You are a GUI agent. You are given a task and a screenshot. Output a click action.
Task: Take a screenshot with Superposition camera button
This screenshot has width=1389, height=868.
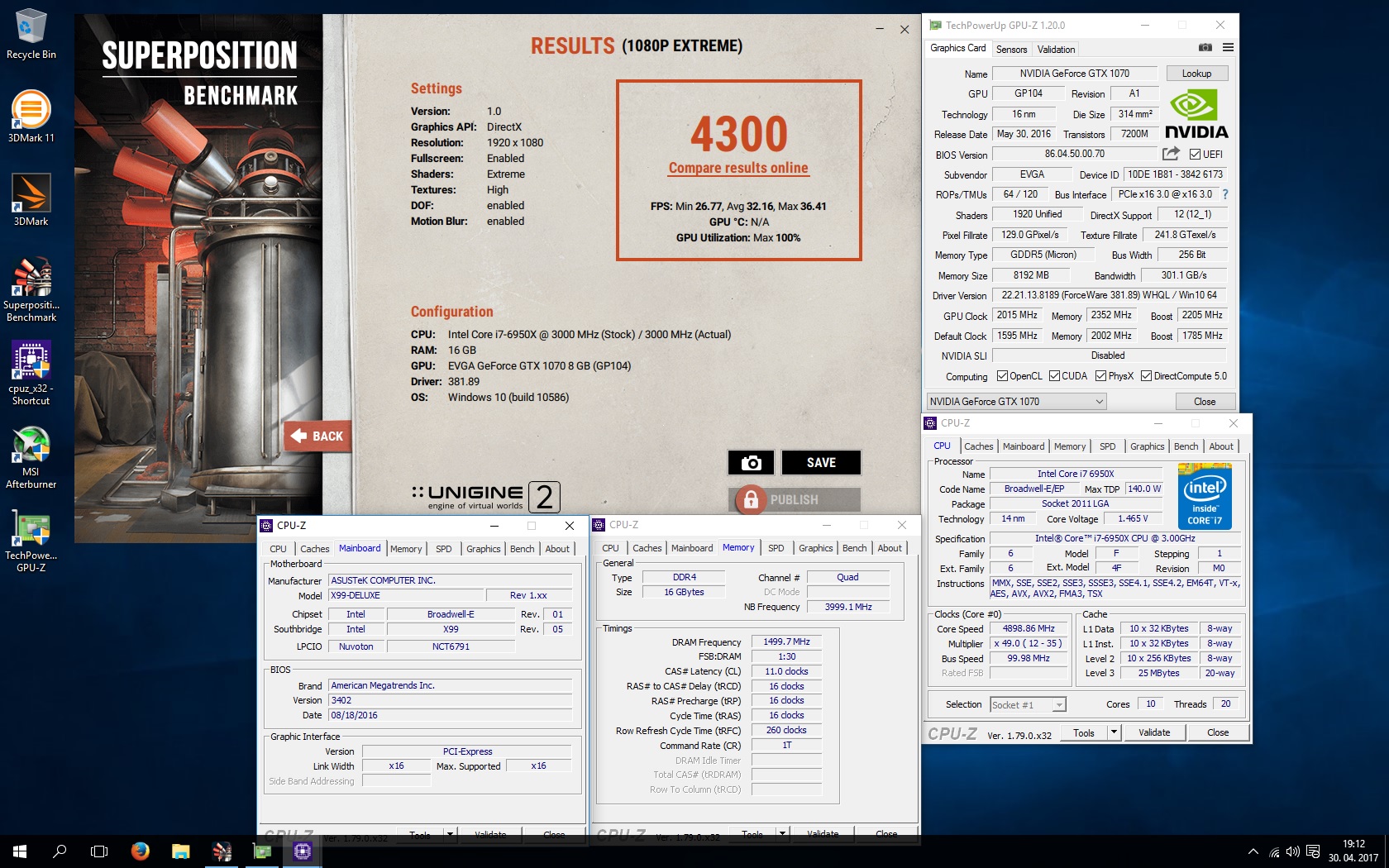point(751,463)
